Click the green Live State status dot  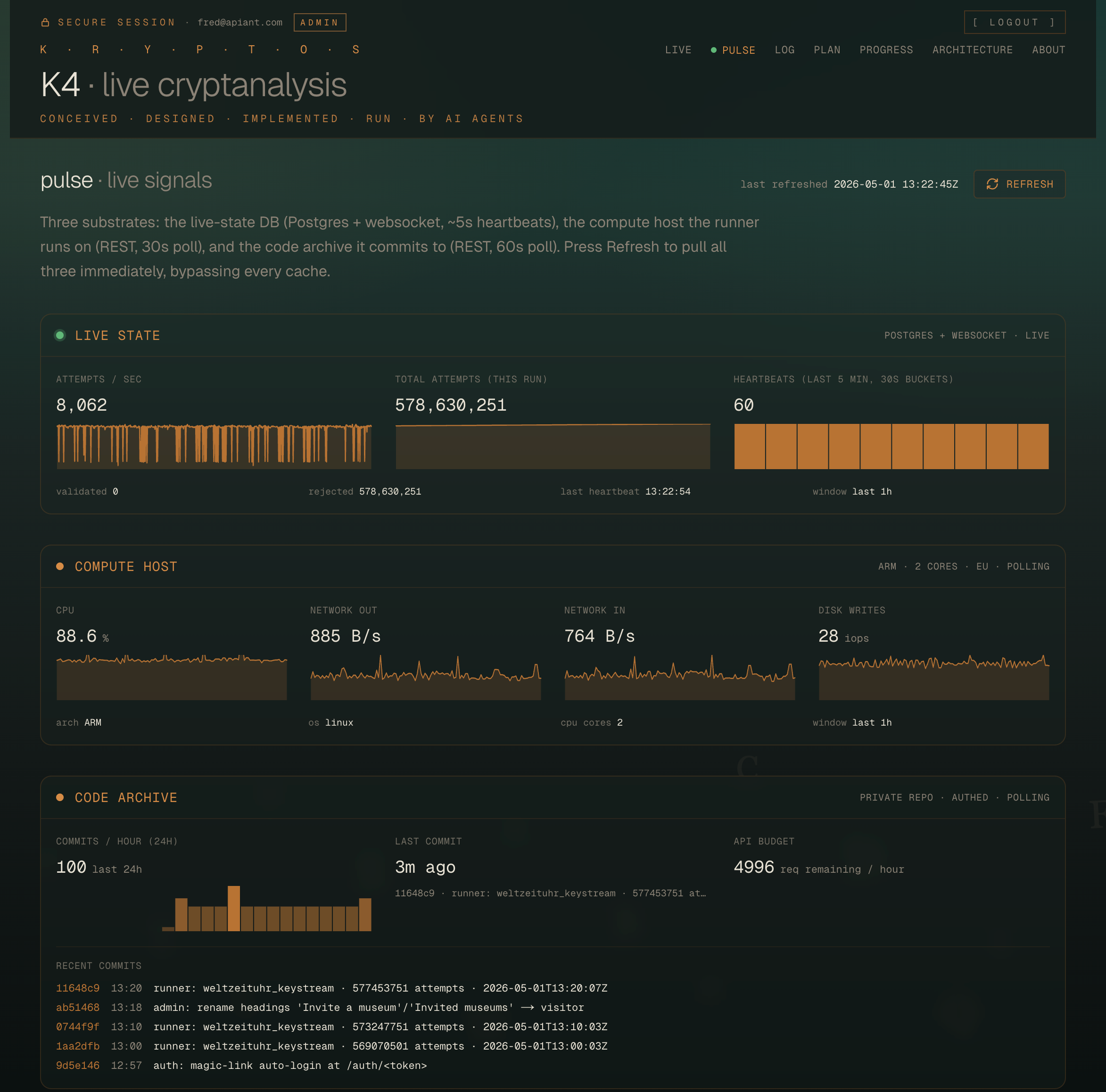pyautogui.click(x=59, y=335)
